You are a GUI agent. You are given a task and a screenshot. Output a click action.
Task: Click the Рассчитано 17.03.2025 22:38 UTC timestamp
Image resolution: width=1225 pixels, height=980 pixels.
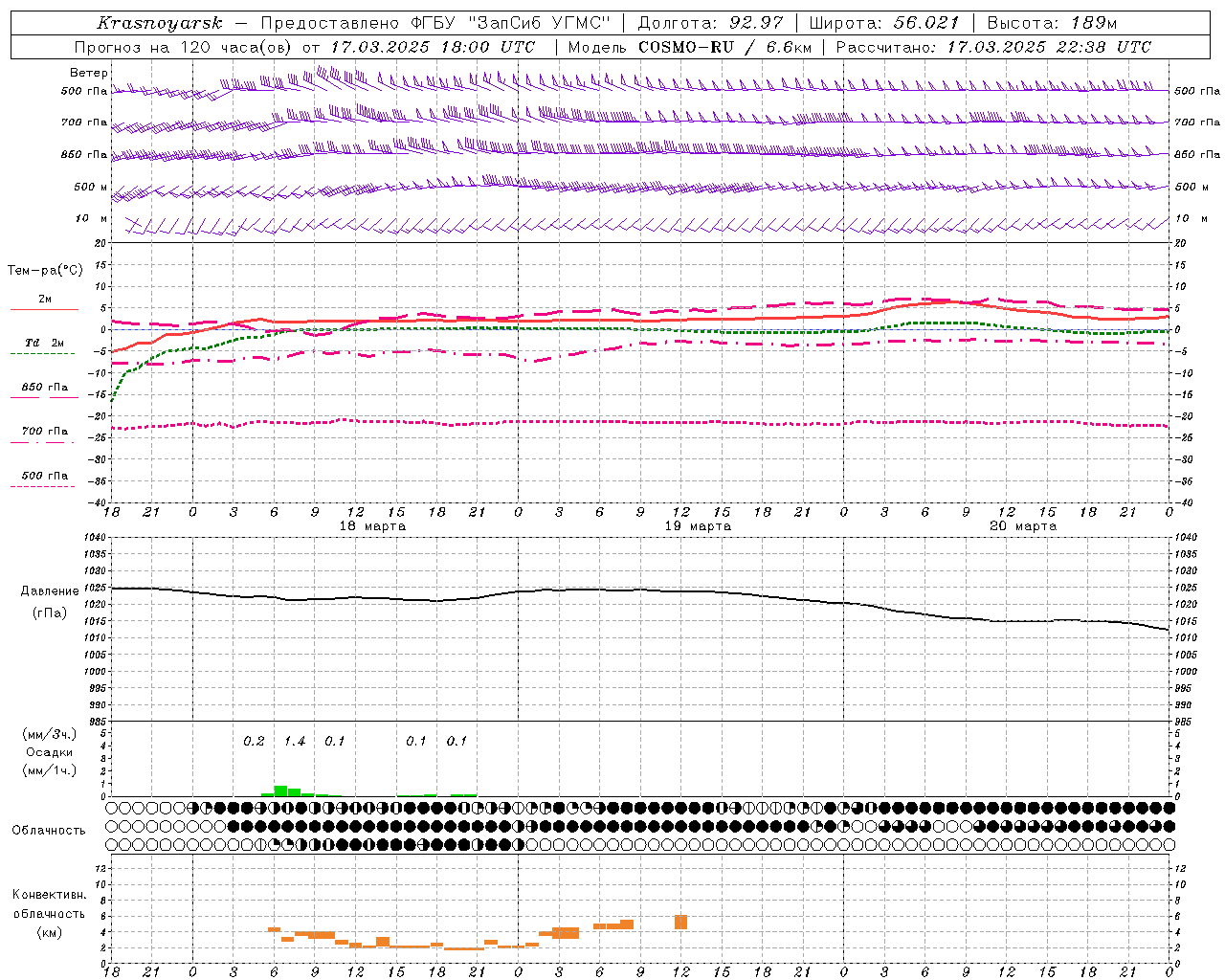point(993,47)
